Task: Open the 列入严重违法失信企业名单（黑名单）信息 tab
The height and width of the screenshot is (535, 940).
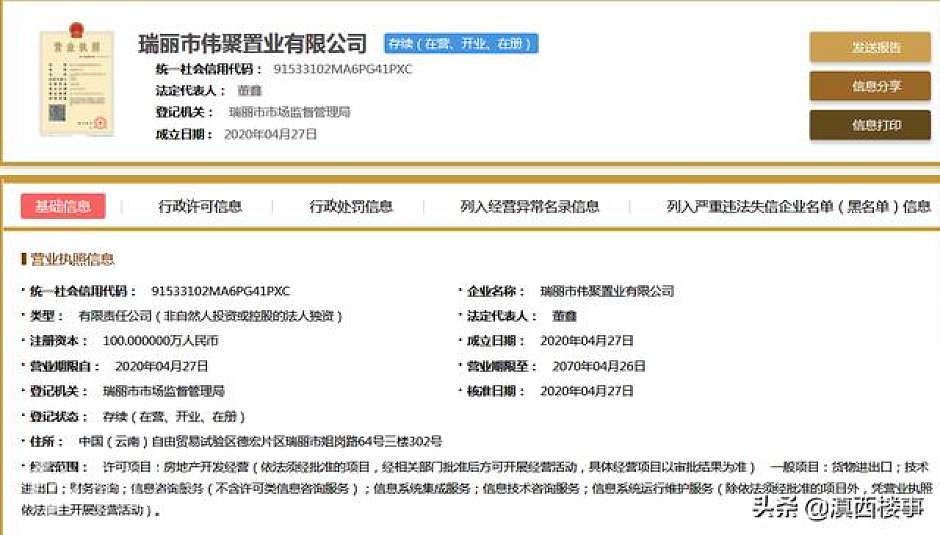Action: click(x=798, y=207)
